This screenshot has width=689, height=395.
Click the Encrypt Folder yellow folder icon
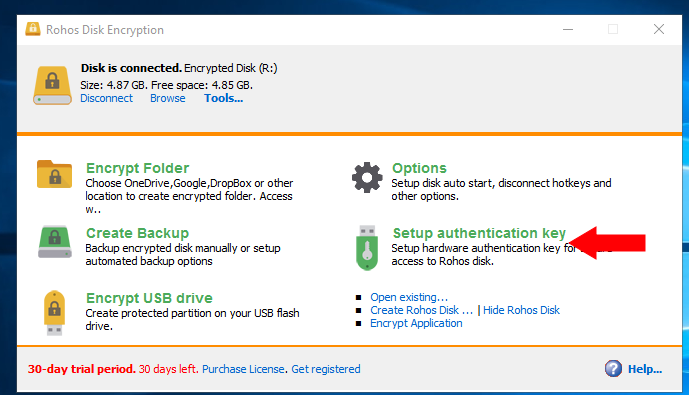tap(54, 174)
